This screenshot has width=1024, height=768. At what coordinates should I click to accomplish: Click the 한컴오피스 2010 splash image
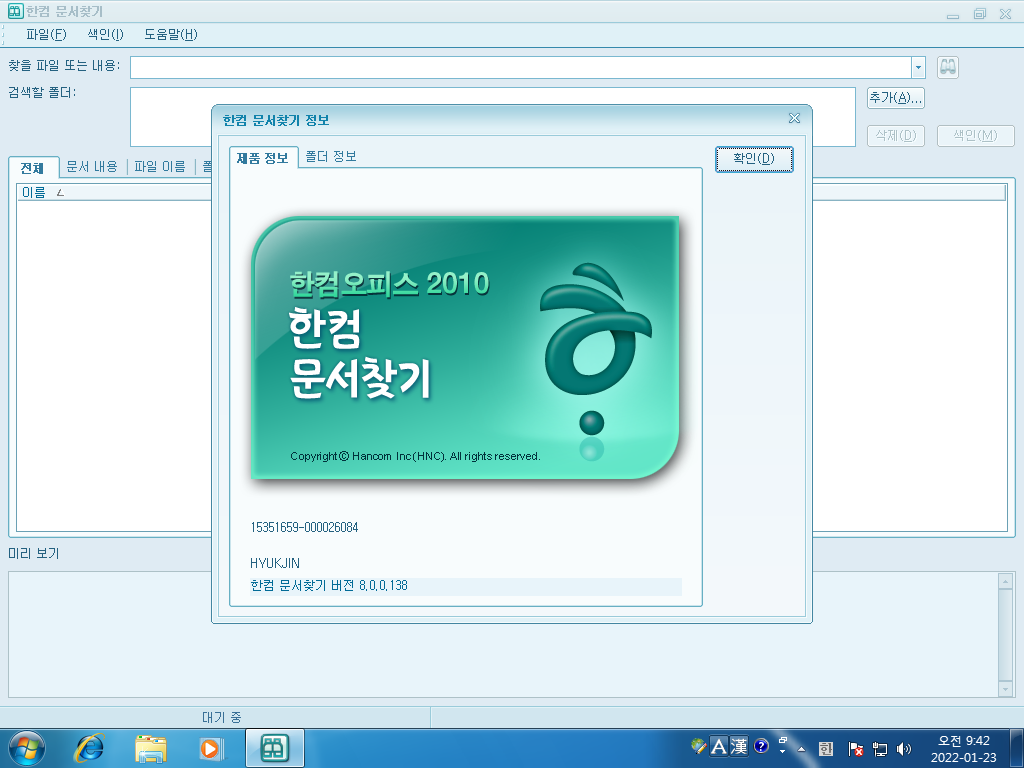point(465,347)
